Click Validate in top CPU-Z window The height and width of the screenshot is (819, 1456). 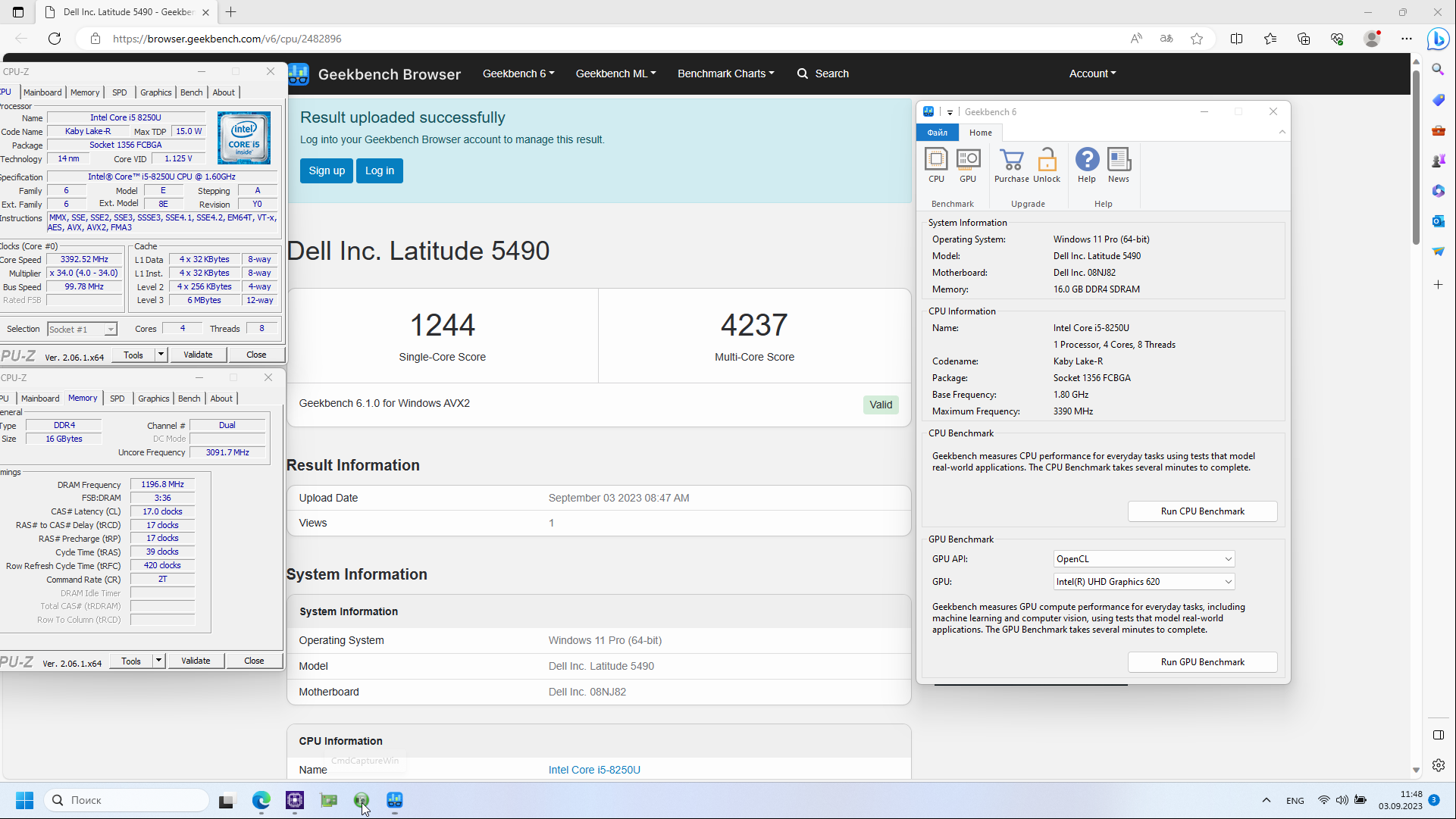[198, 355]
